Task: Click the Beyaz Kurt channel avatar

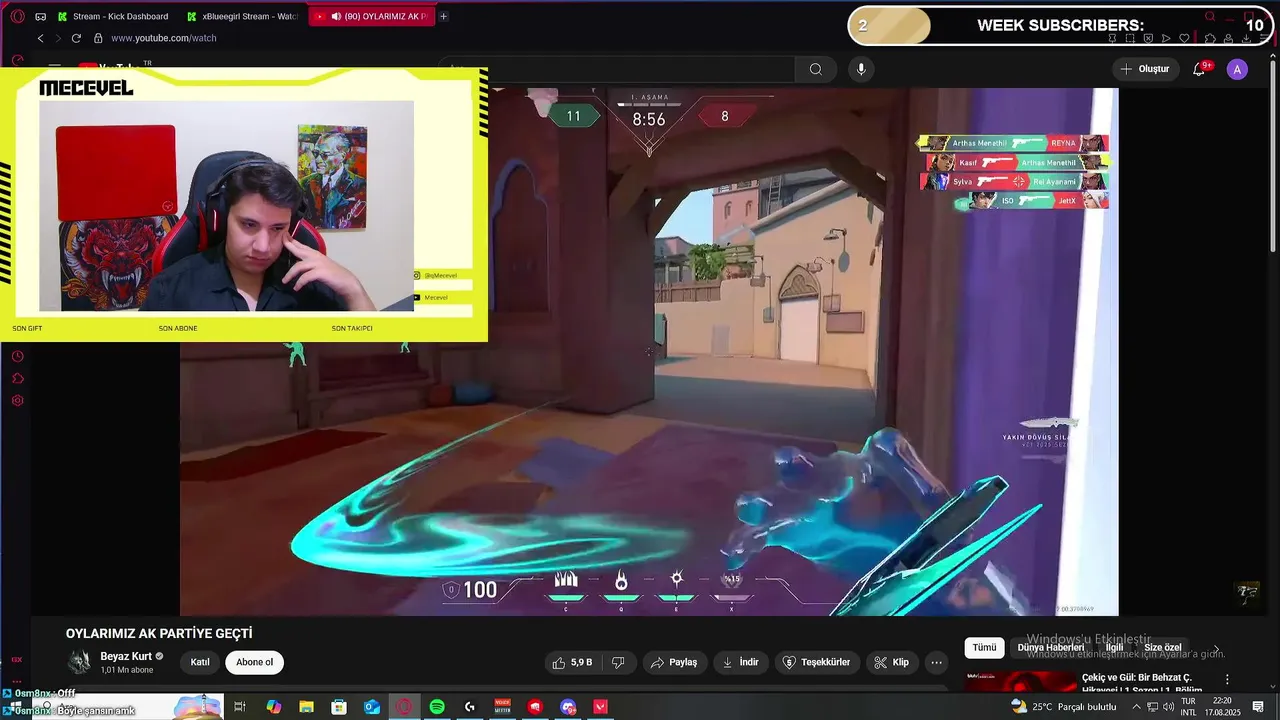Action: (79, 662)
